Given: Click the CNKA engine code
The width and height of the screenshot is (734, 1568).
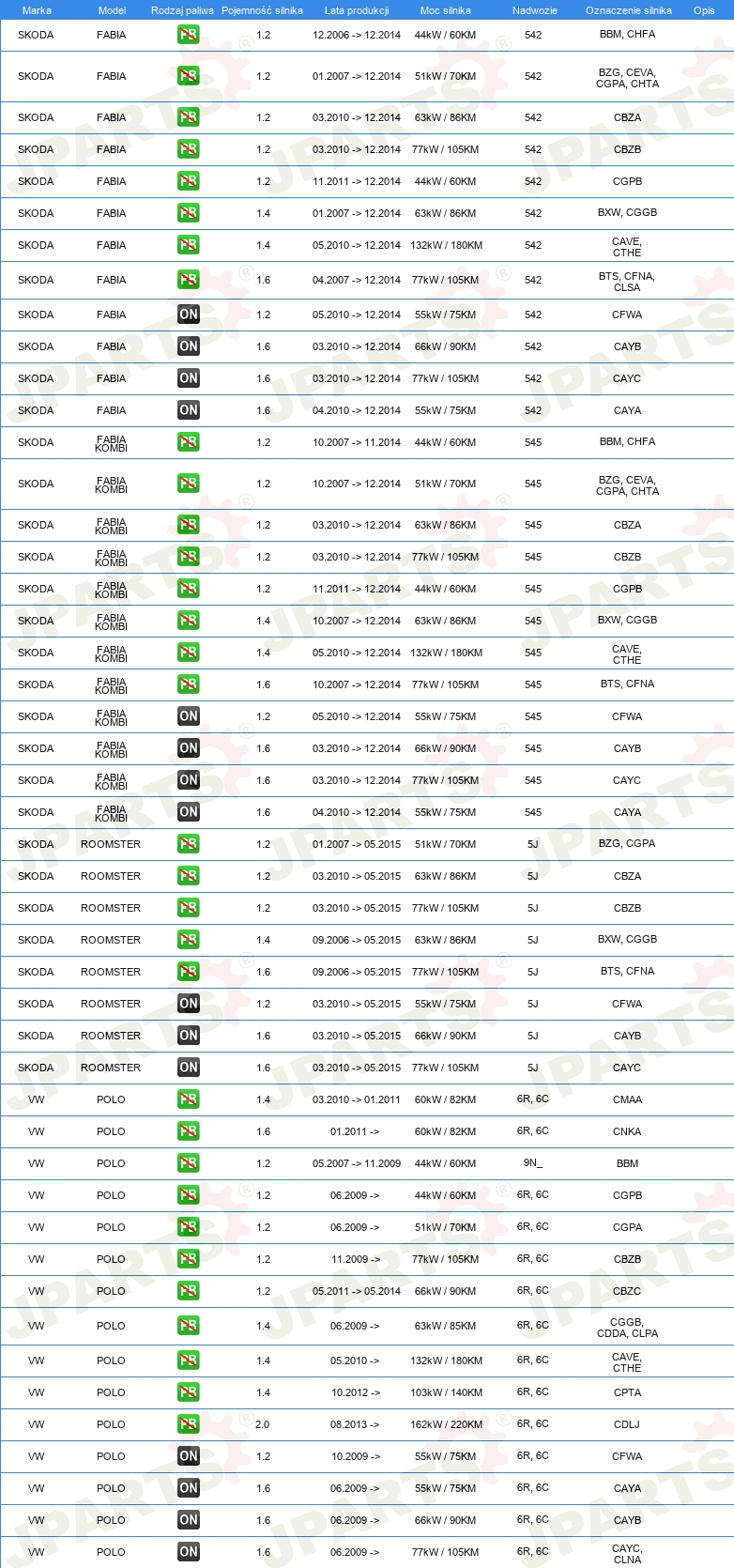Looking at the screenshot, I should [x=627, y=1131].
